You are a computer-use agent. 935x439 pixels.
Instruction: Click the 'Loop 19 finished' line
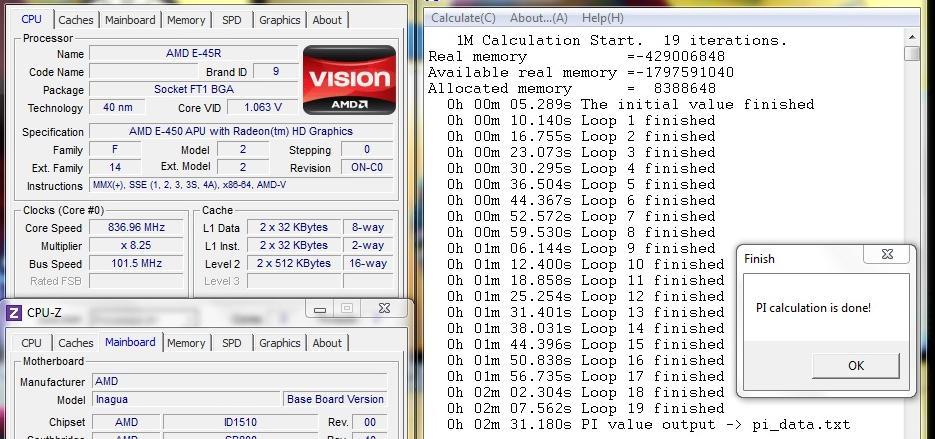tap(586, 409)
